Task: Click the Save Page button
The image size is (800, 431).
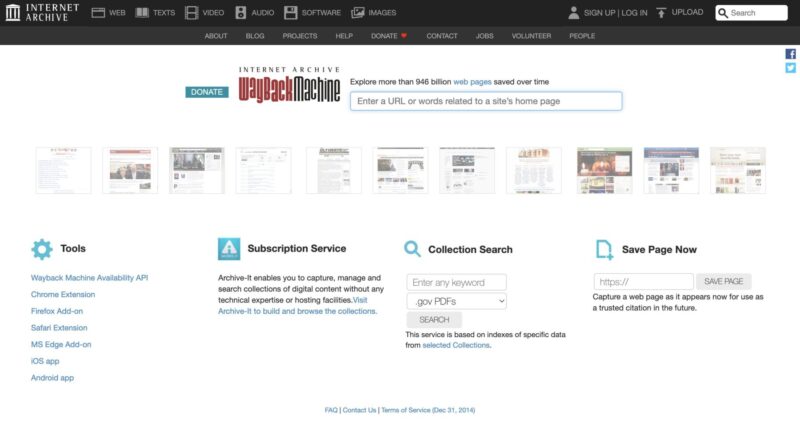Action: (725, 282)
